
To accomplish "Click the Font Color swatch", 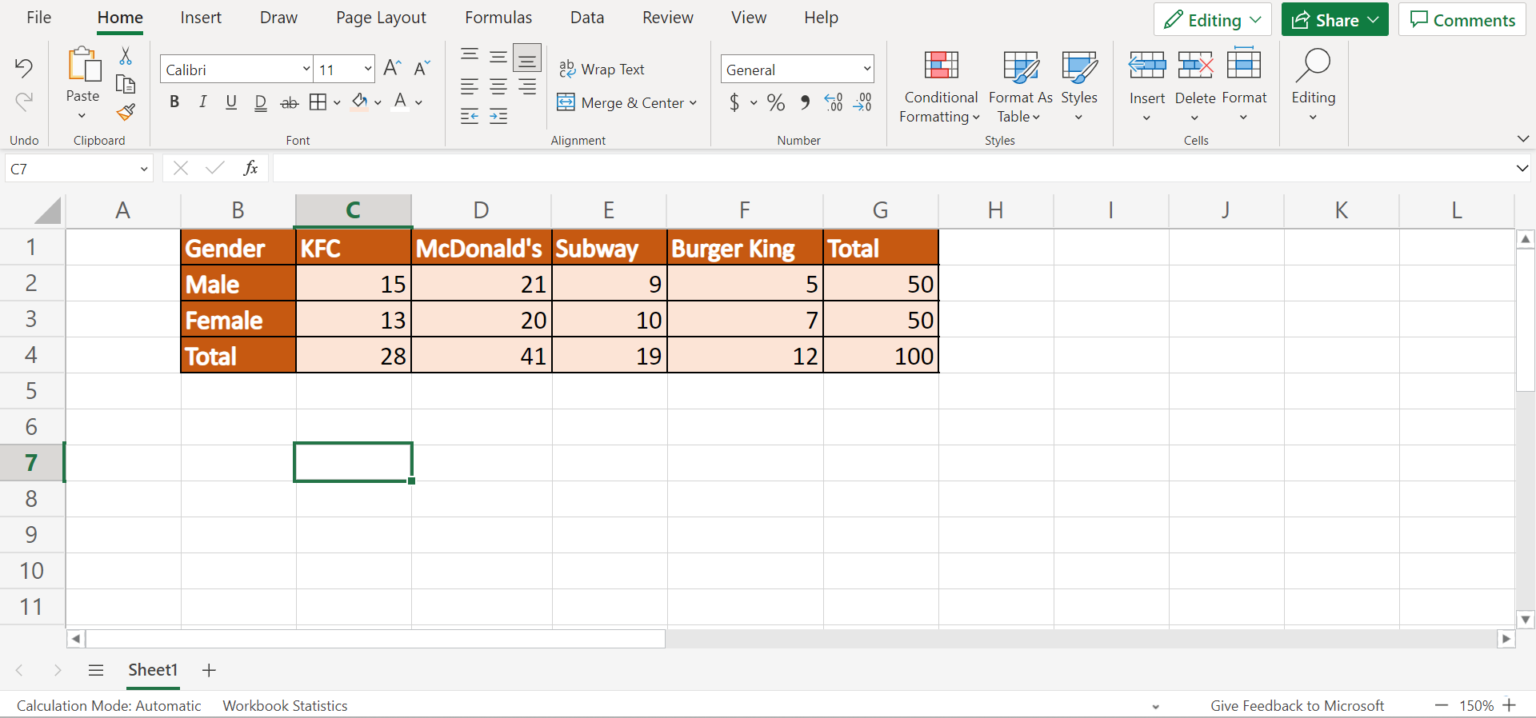I will tap(399, 101).
